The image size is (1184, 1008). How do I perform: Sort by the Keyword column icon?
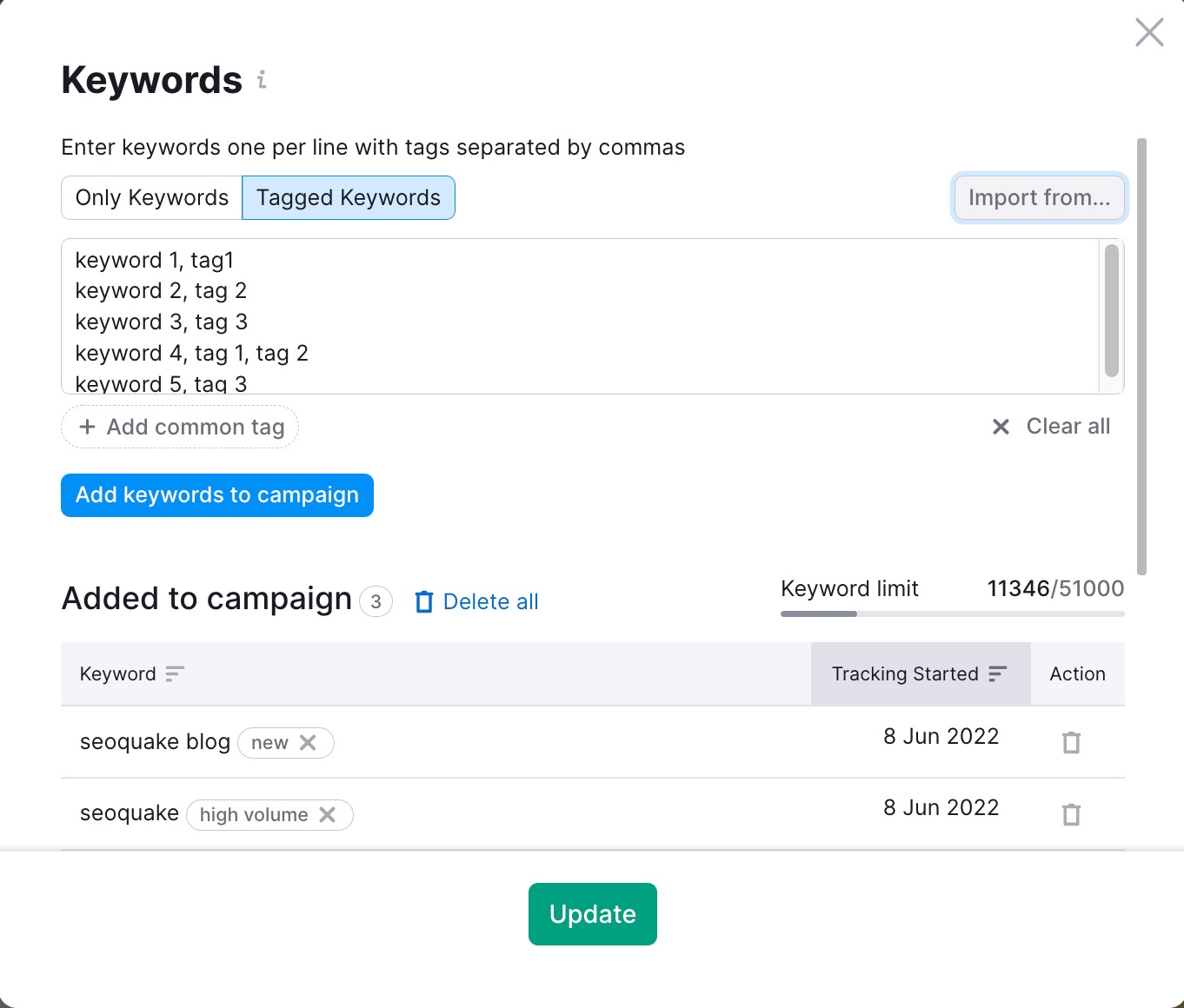(x=176, y=673)
